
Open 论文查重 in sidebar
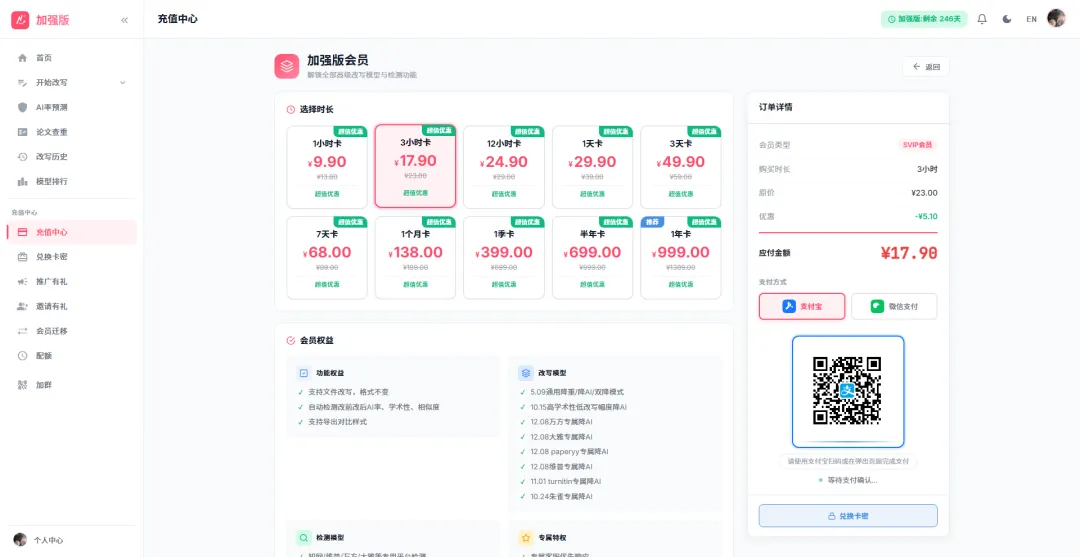pyautogui.click(x=72, y=132)
